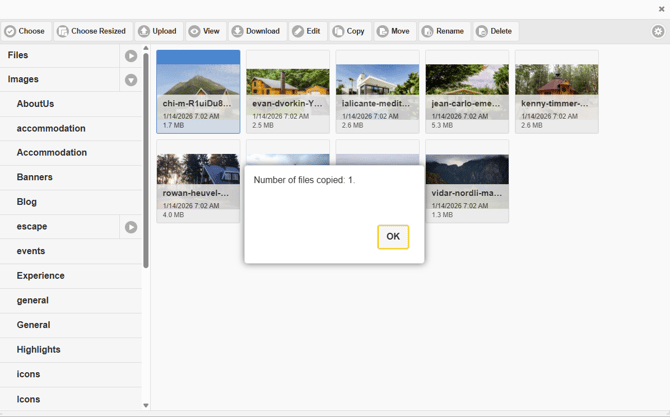Open the AboutUs folder
This screenshot has width=670, height=417.
point(71,104)
